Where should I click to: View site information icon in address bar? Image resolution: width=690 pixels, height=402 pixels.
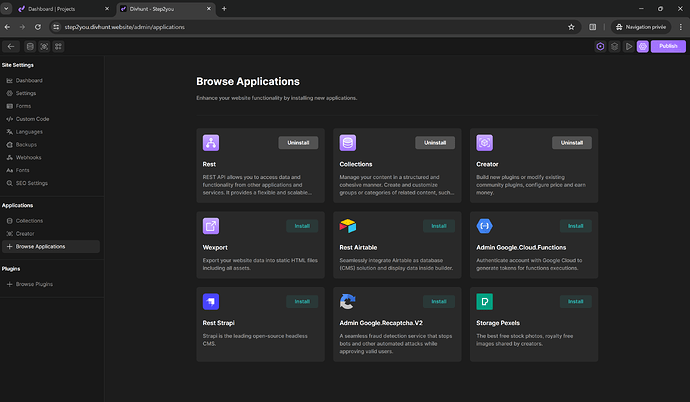pyautogui.click(x=56, y=27)
